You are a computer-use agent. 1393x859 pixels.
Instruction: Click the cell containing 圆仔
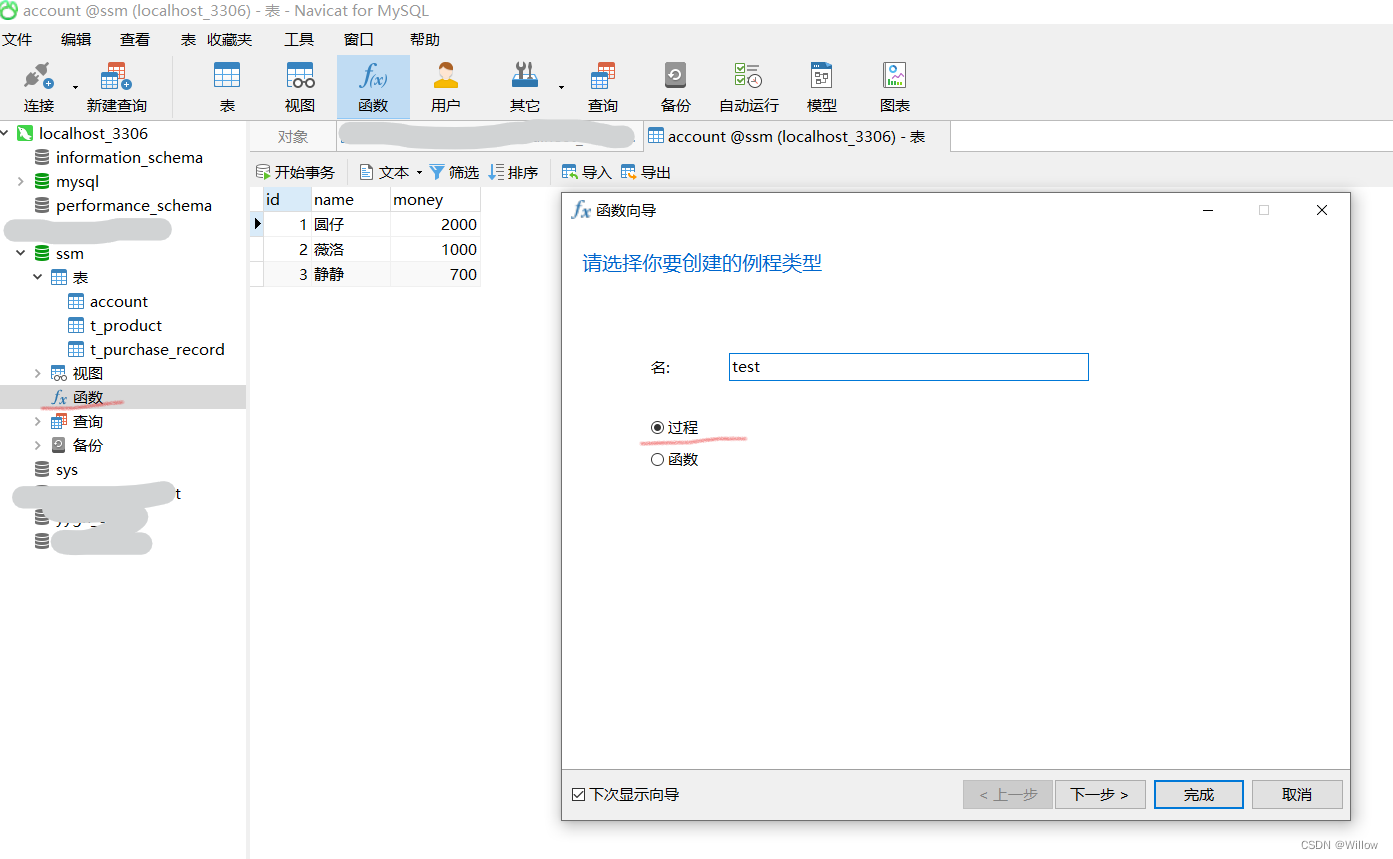pyautogui.click(x=351, y=224)
